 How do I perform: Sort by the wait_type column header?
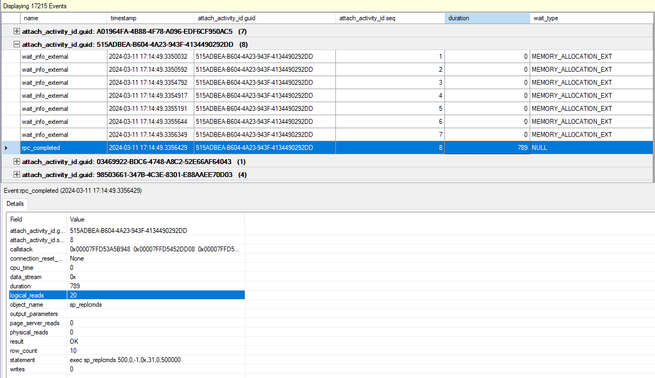591,18
